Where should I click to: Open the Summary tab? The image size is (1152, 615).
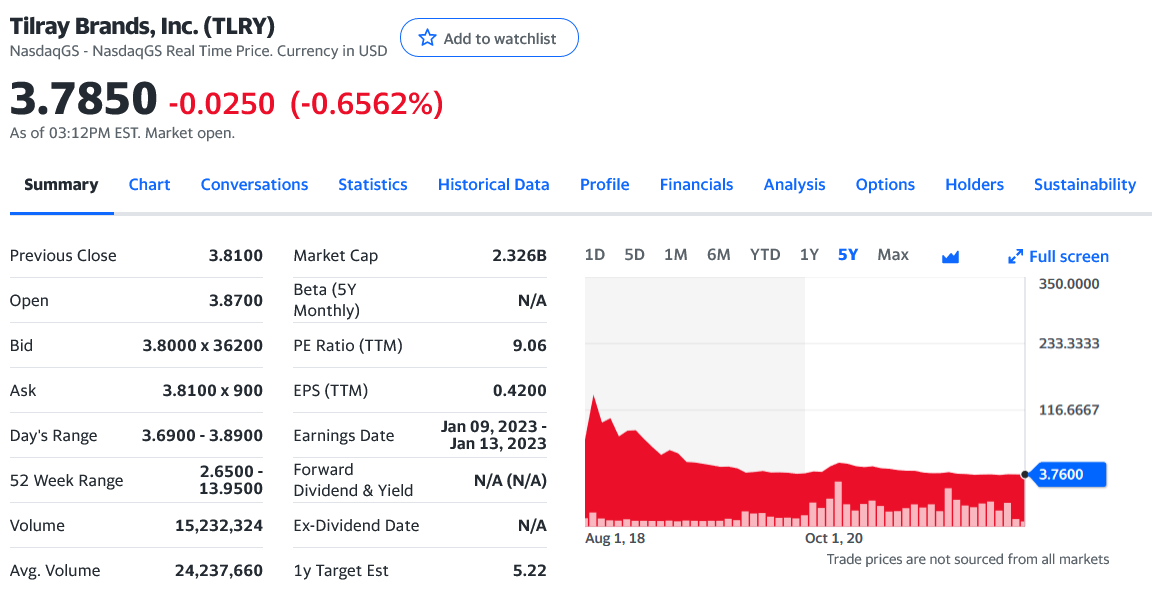(x=61, y=184)
